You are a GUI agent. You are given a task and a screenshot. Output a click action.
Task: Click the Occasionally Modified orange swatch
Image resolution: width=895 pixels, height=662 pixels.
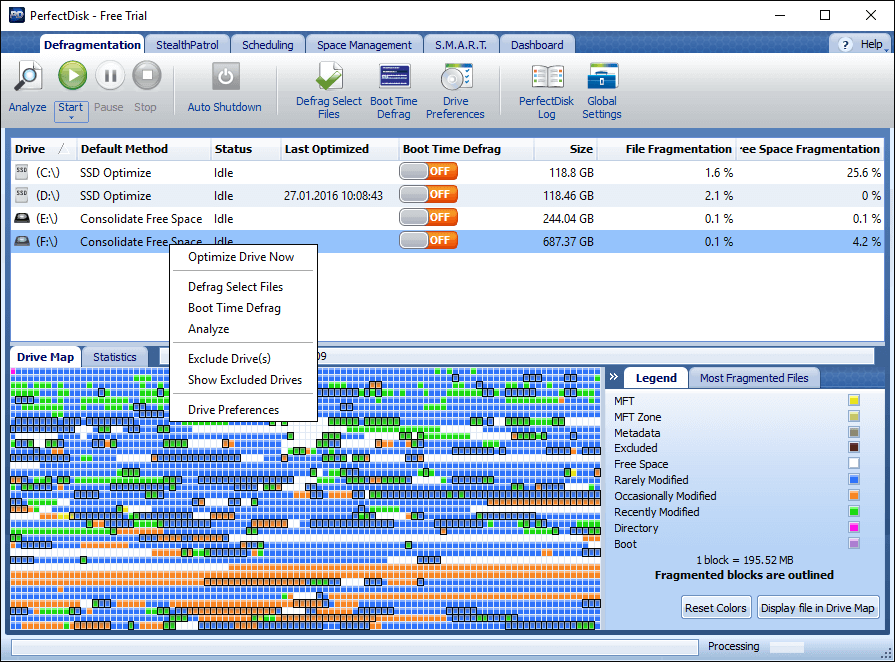854,495
